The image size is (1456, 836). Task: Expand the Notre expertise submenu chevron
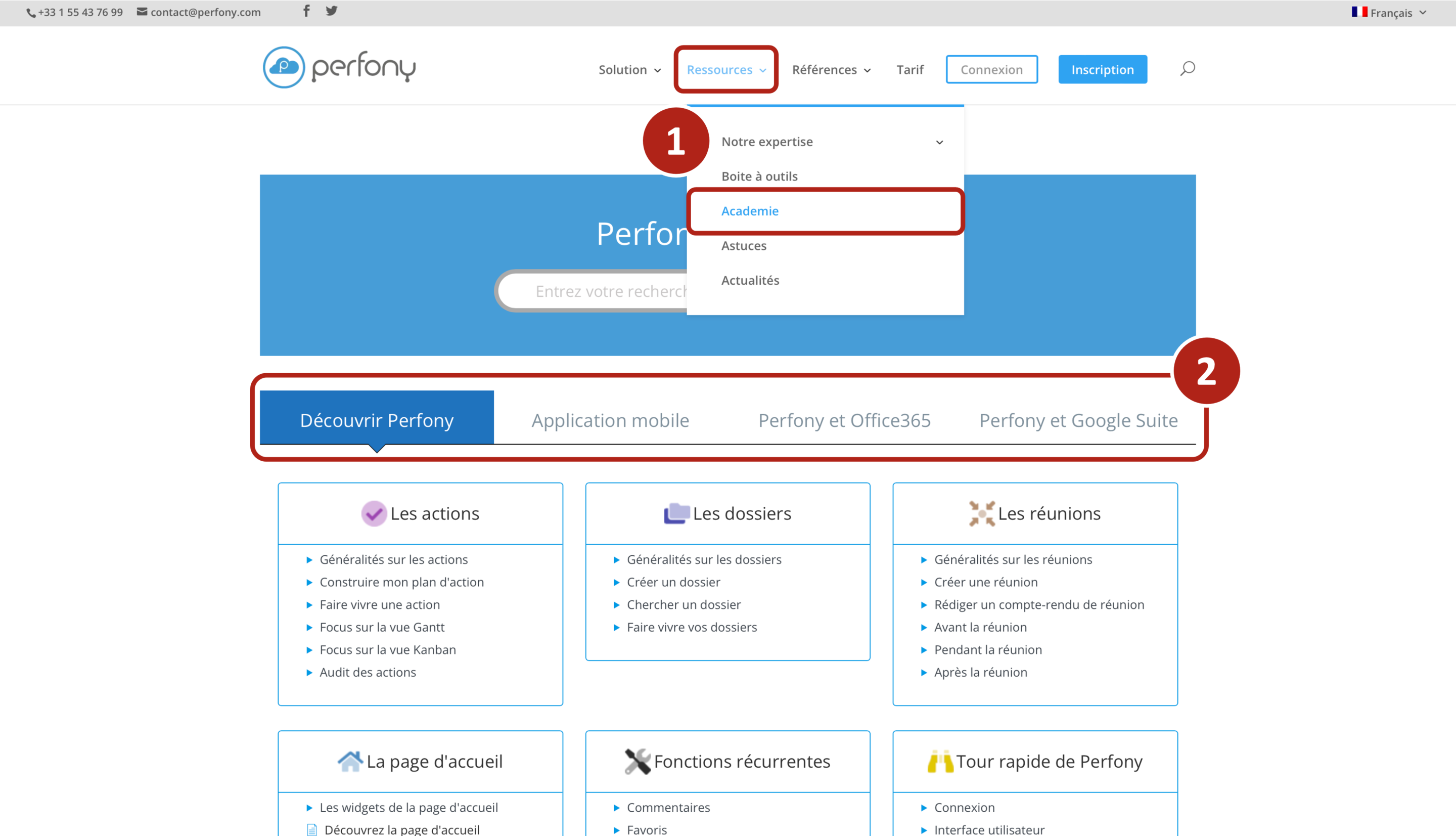939,142
